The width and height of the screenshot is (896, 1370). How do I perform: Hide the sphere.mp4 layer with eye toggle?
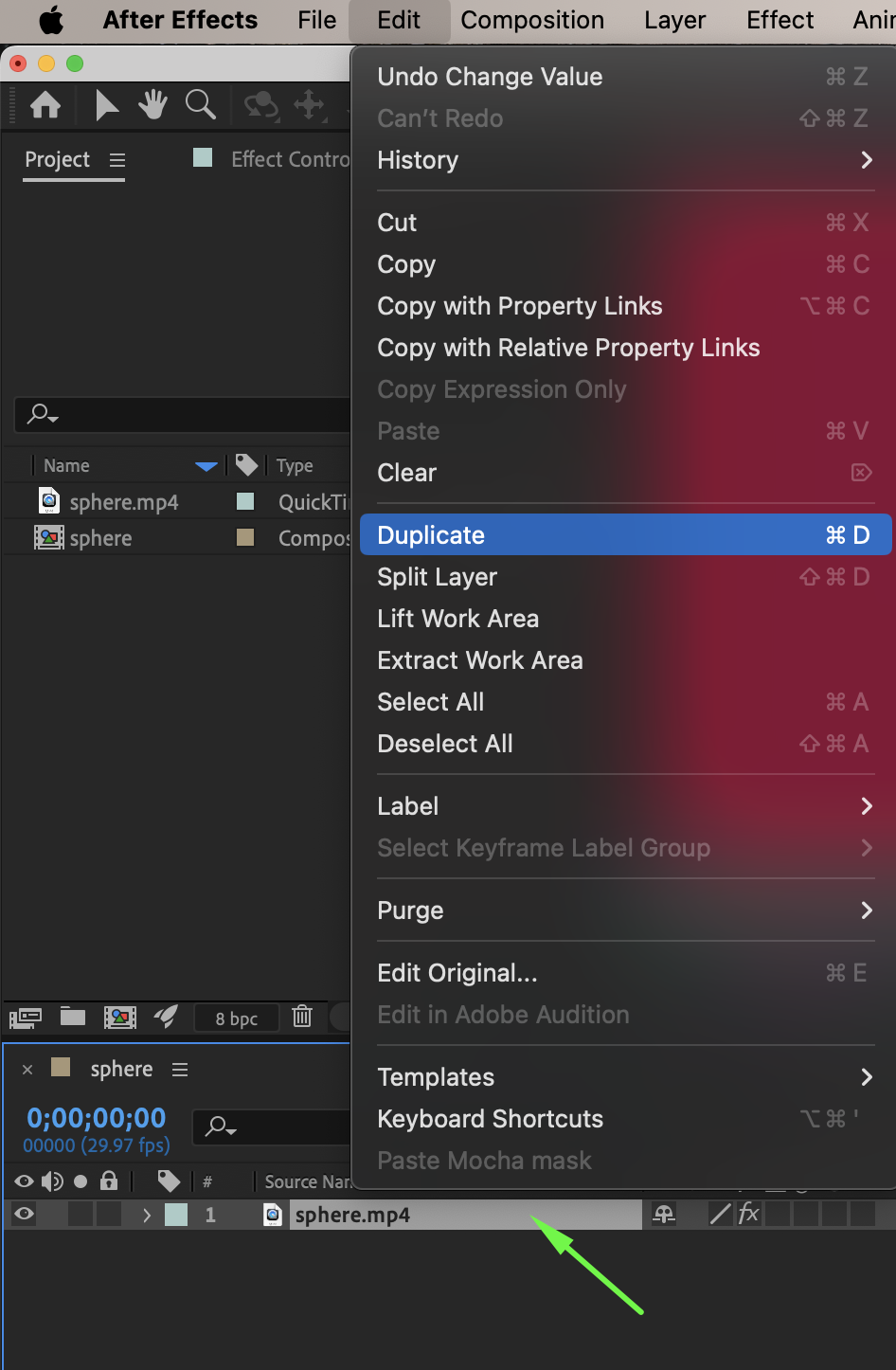(25, 1215)
